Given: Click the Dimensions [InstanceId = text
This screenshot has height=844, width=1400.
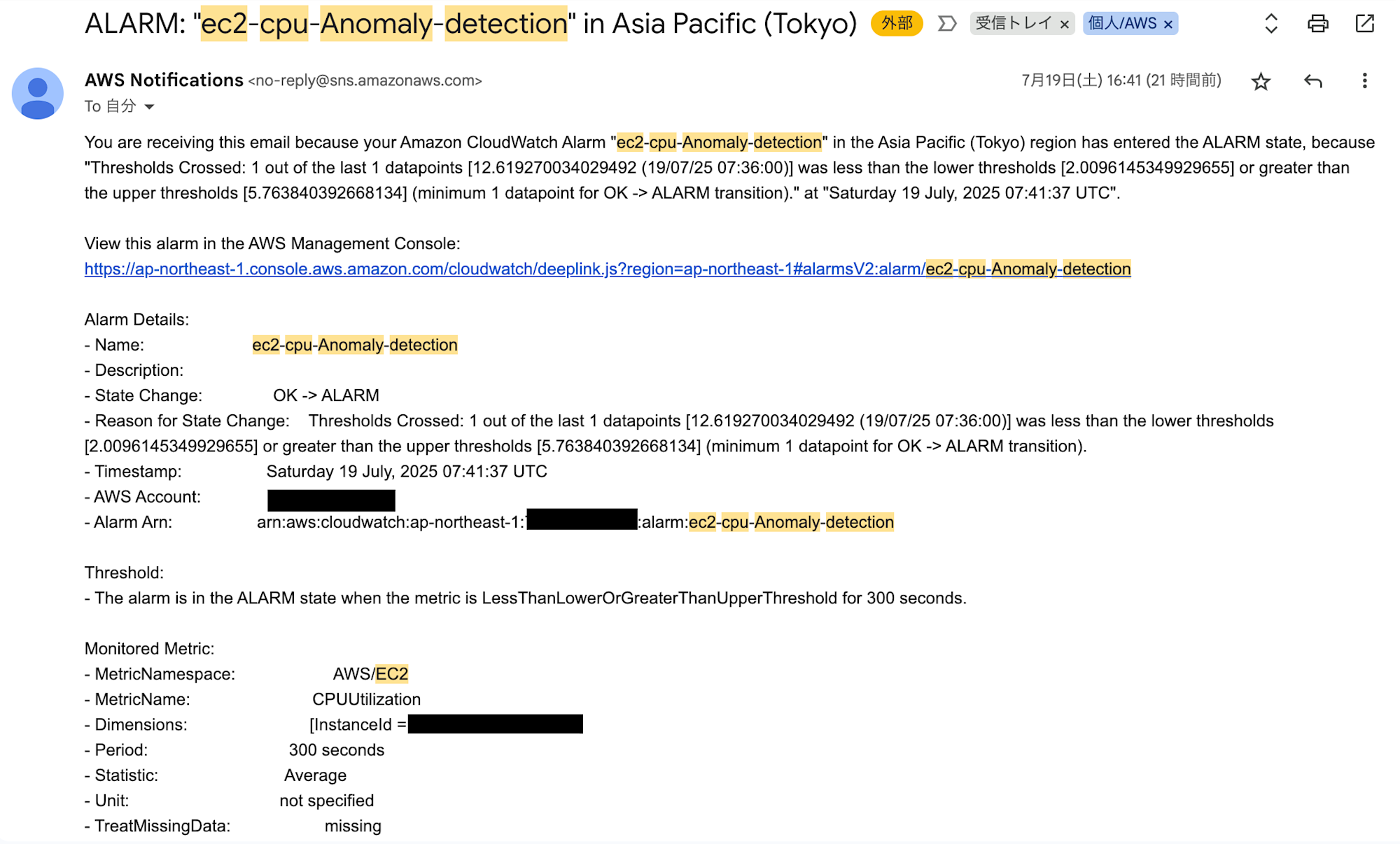Looking at the screenshot, I should click(x=358, y=725).
